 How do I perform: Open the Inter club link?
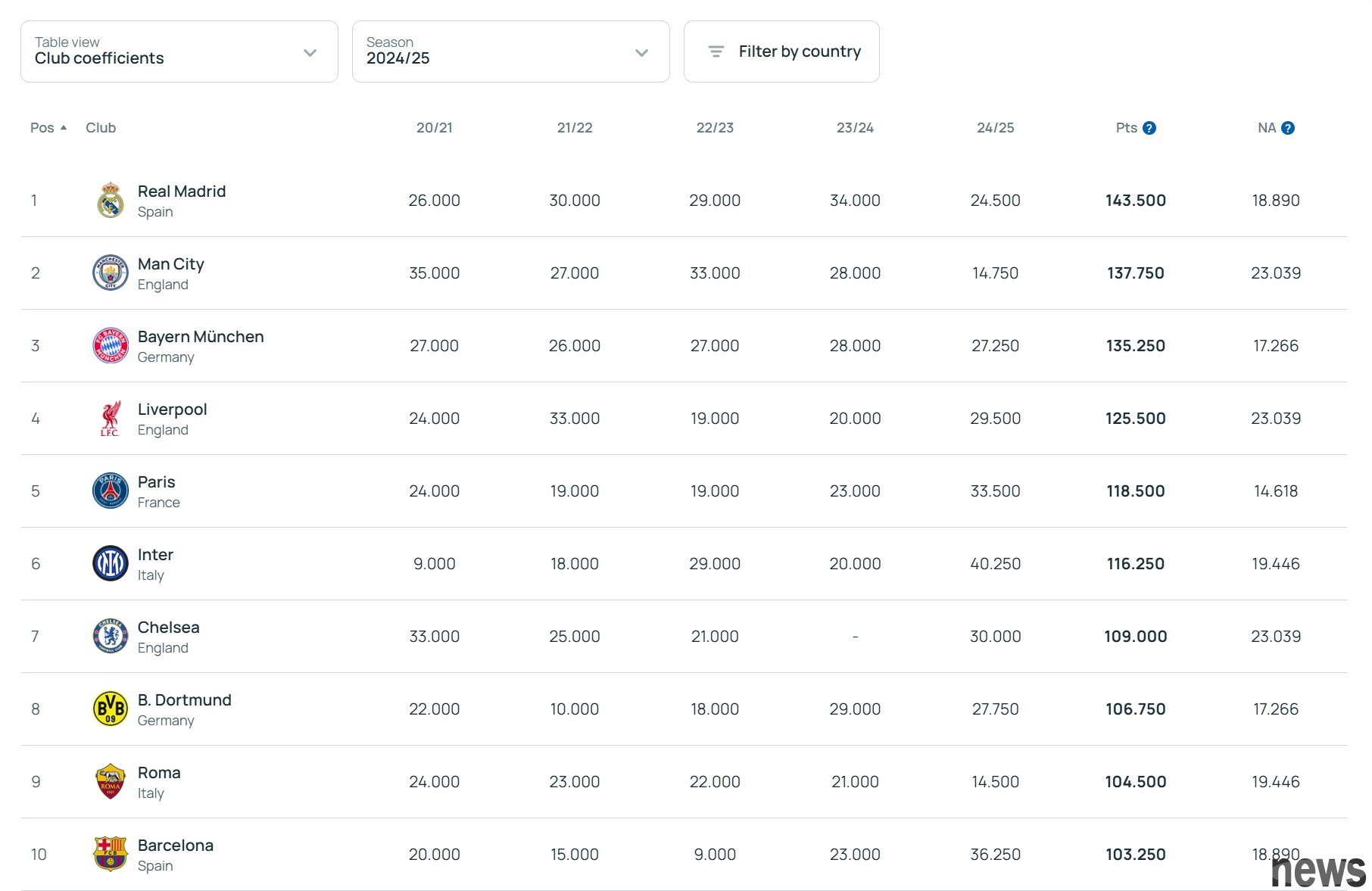click(x=155, y=555)
